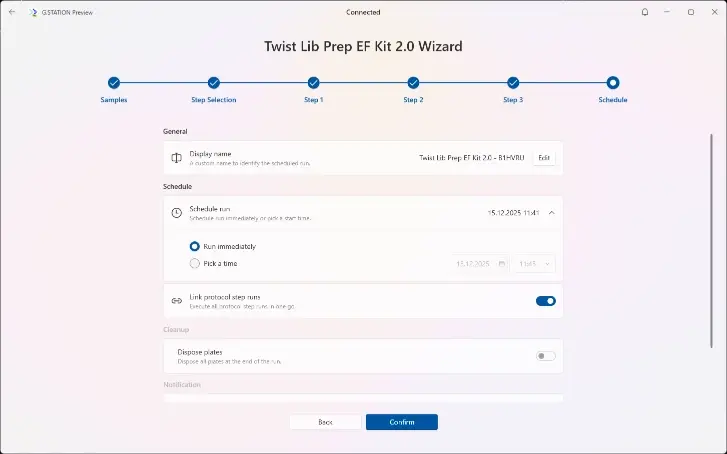The width and height of the screenshot is (727, 454).
Task: Toggle Link protocol step runs switch
Action: tap(546, 301)
